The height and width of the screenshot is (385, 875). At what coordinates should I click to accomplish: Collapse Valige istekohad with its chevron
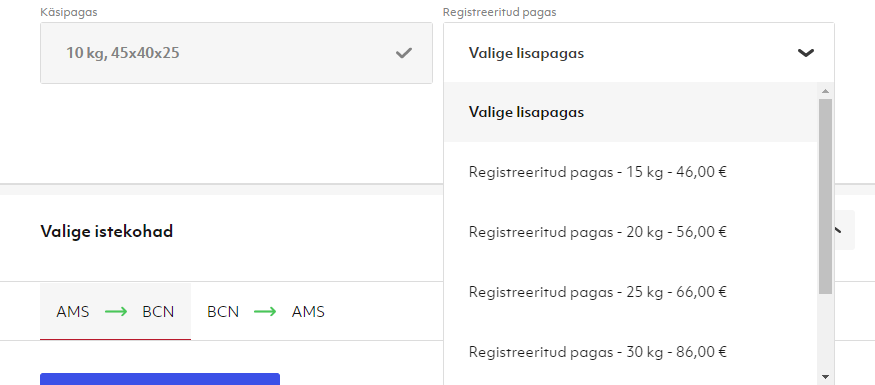tap(837, 230)
